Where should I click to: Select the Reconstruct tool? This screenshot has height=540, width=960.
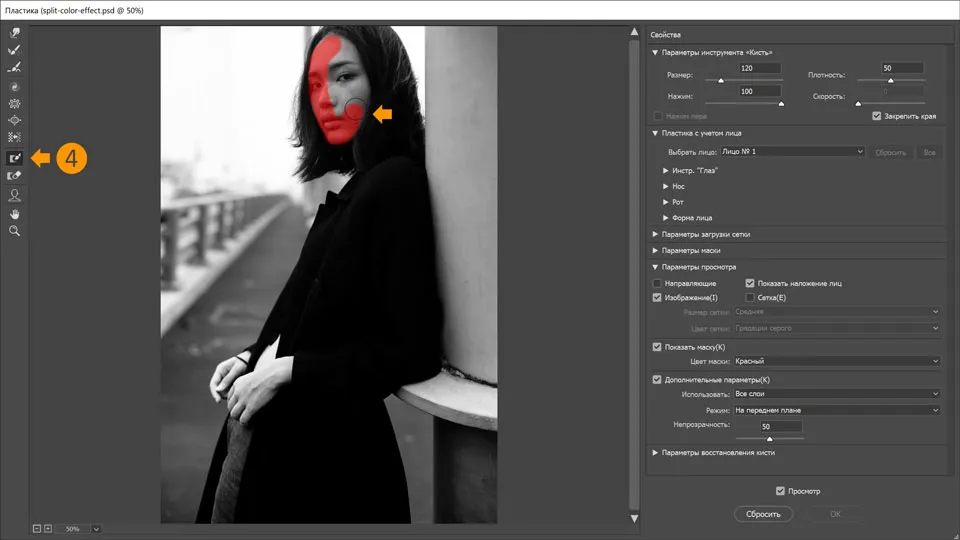tap(14, 50)
